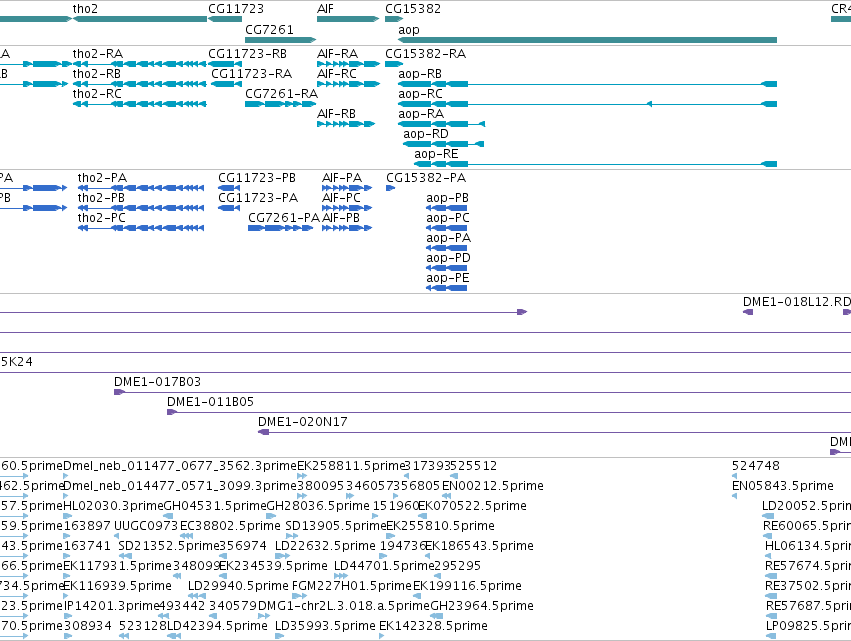Click protein tho2-PA
Image resolution: width=851 pixels, height=641 pixels.
102,178
